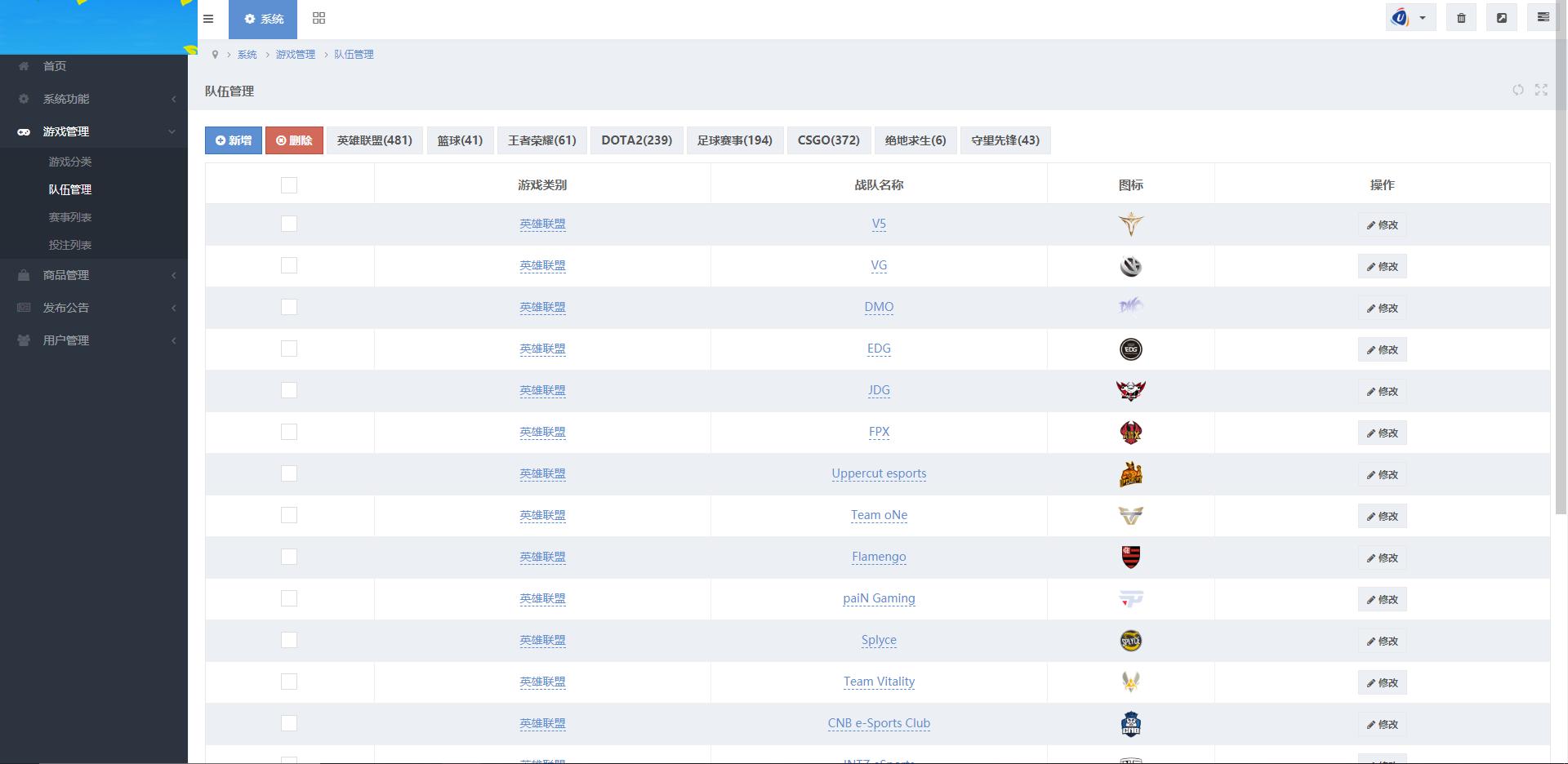Viewport: 1568px width, 764px height.
Task: Click the fullscreen expand icon in panel header
Action: (1541, 90)
